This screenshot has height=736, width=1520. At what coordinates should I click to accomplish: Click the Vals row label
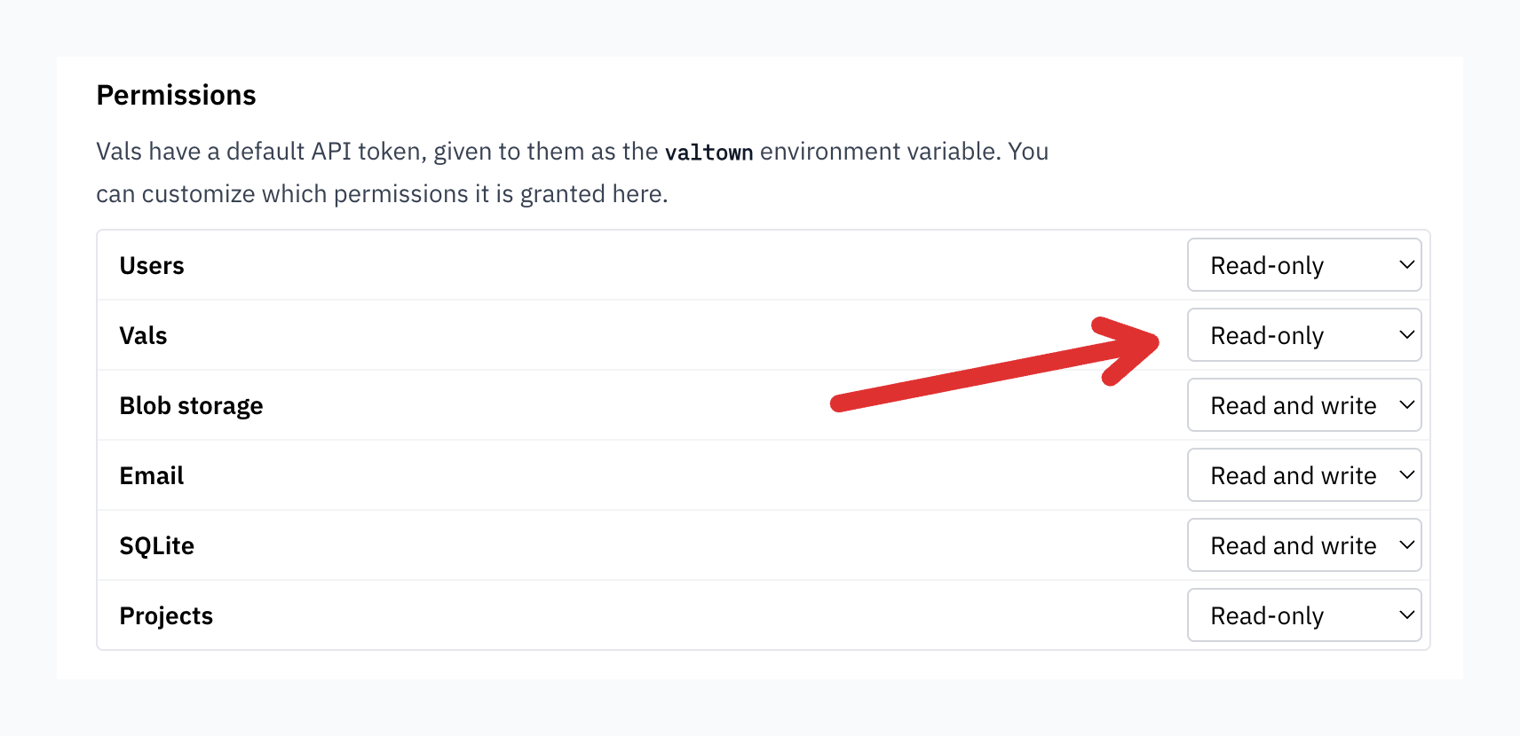143,336
